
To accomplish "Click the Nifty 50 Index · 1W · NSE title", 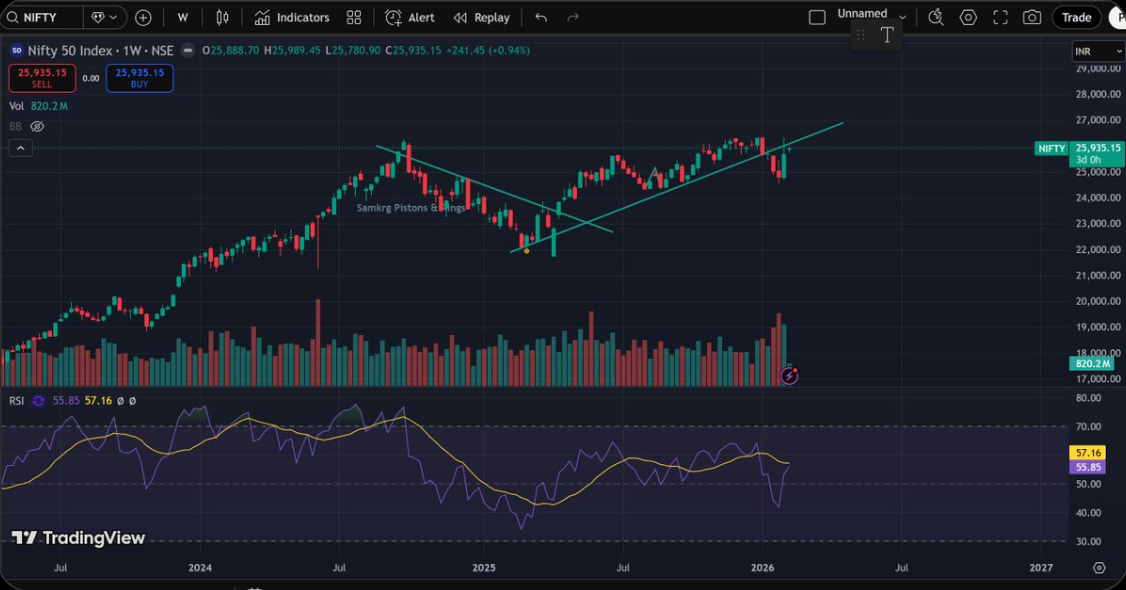I will [101, 50].
